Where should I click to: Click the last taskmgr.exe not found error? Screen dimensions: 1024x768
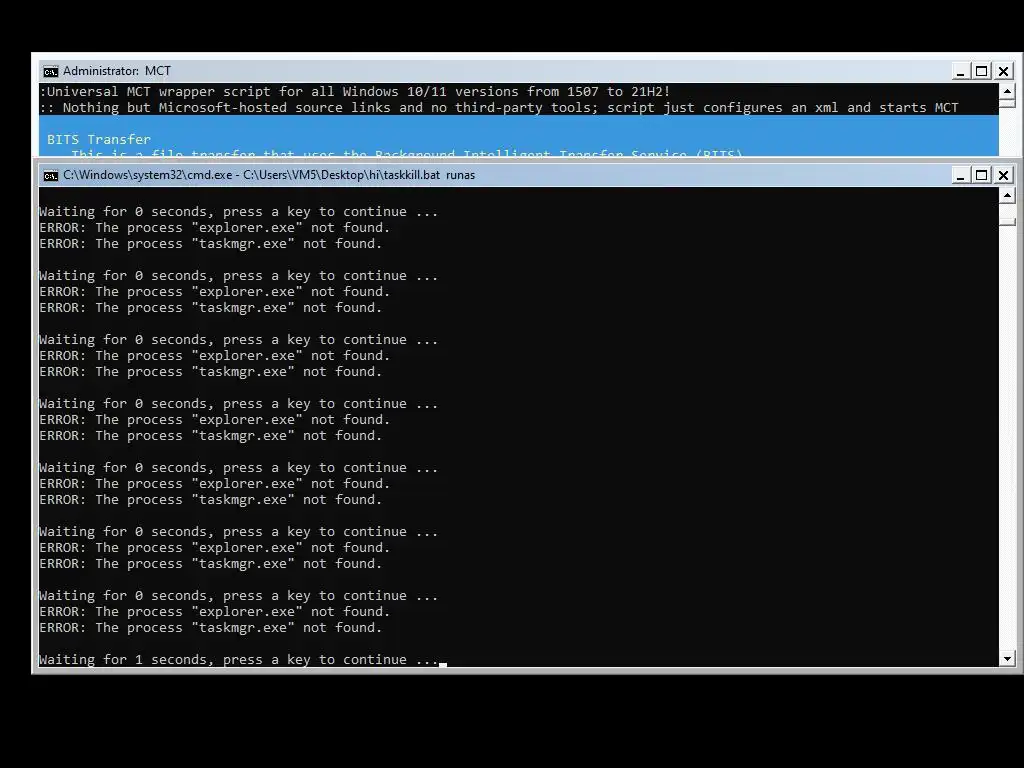point(211,628)
